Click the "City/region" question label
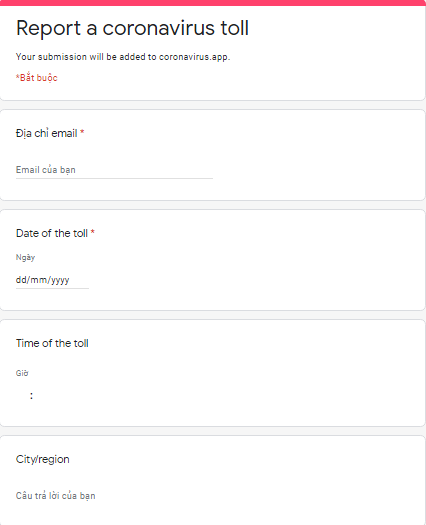 (43, 459)
